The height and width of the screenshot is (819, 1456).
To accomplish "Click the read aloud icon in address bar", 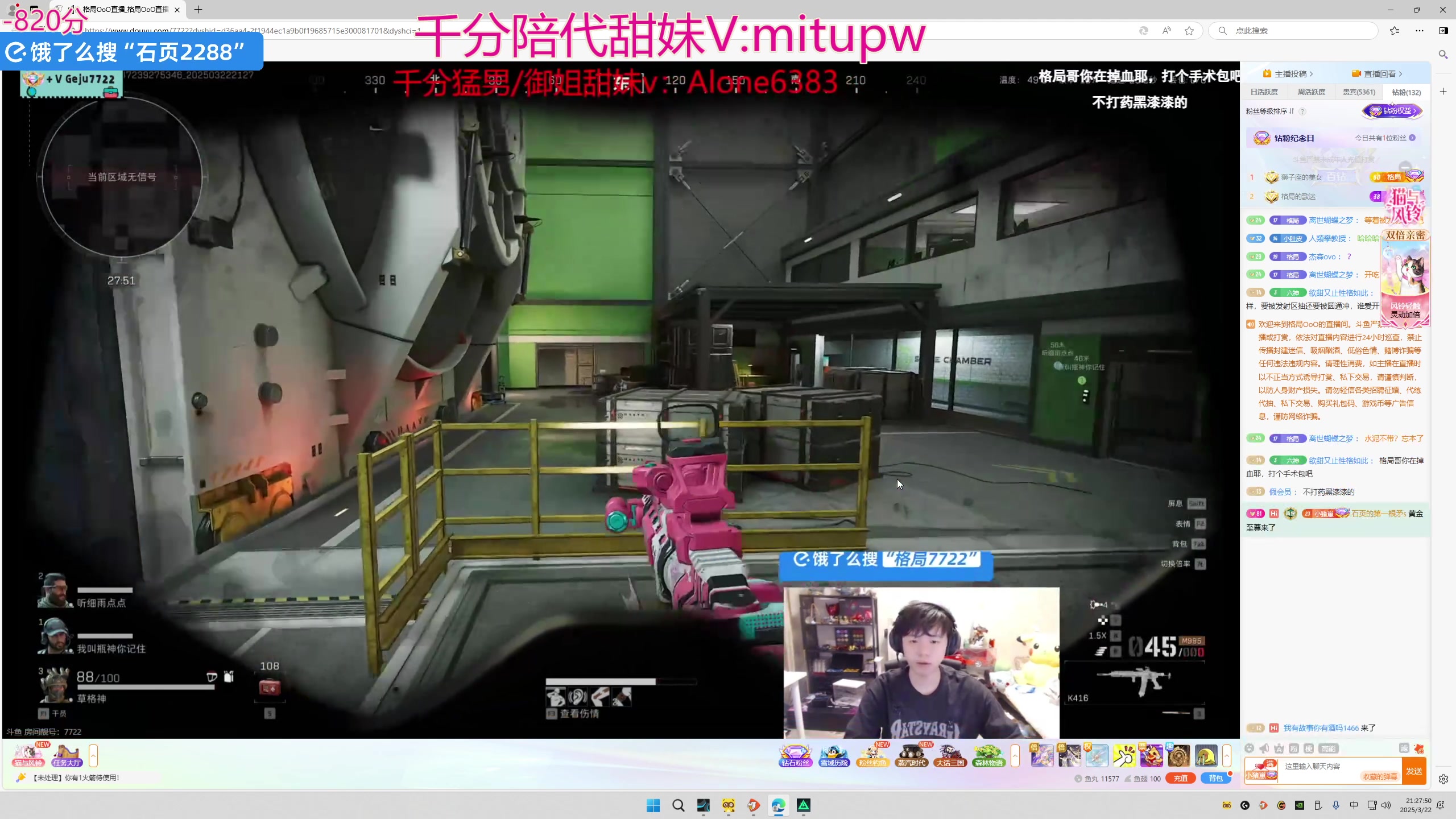I will (1167, 31).
